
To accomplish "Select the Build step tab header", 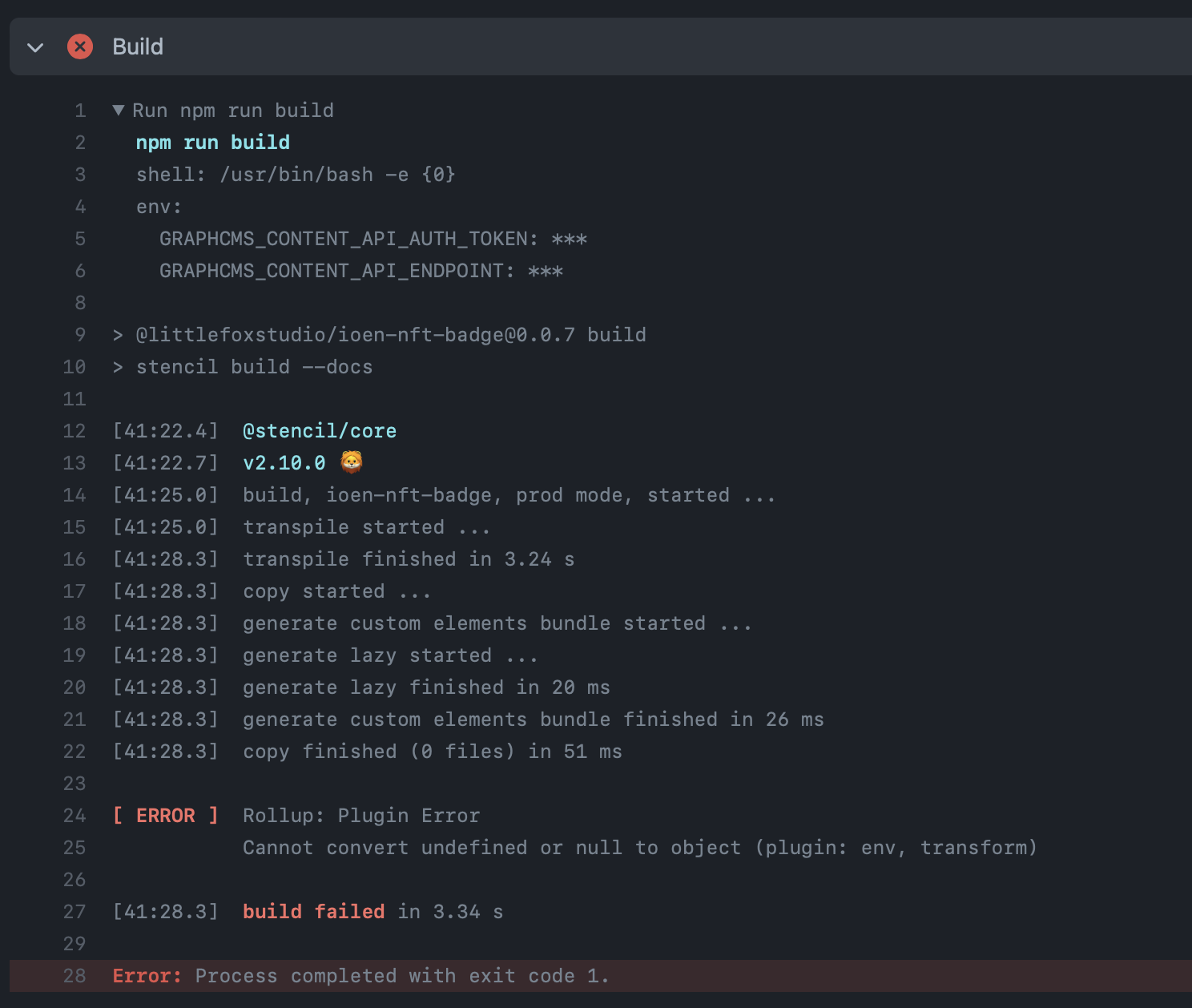I will pyautogui.click(x=138, y=46).
